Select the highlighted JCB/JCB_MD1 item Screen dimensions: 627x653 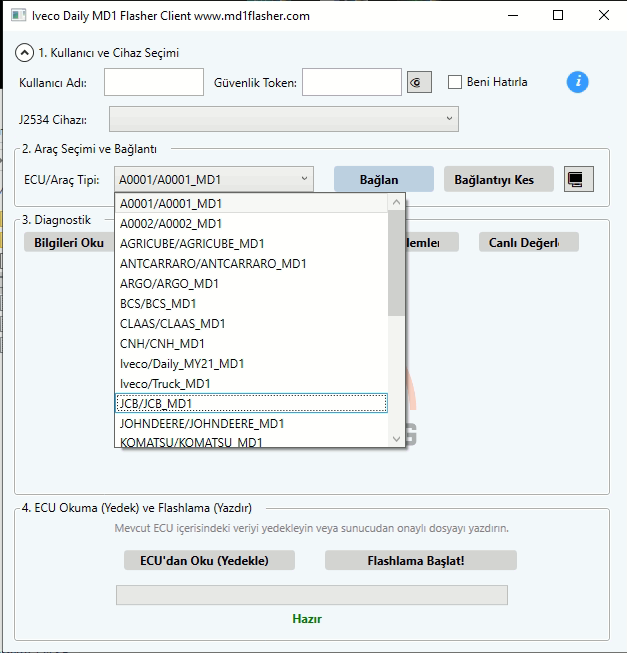(x=251, y=404)
